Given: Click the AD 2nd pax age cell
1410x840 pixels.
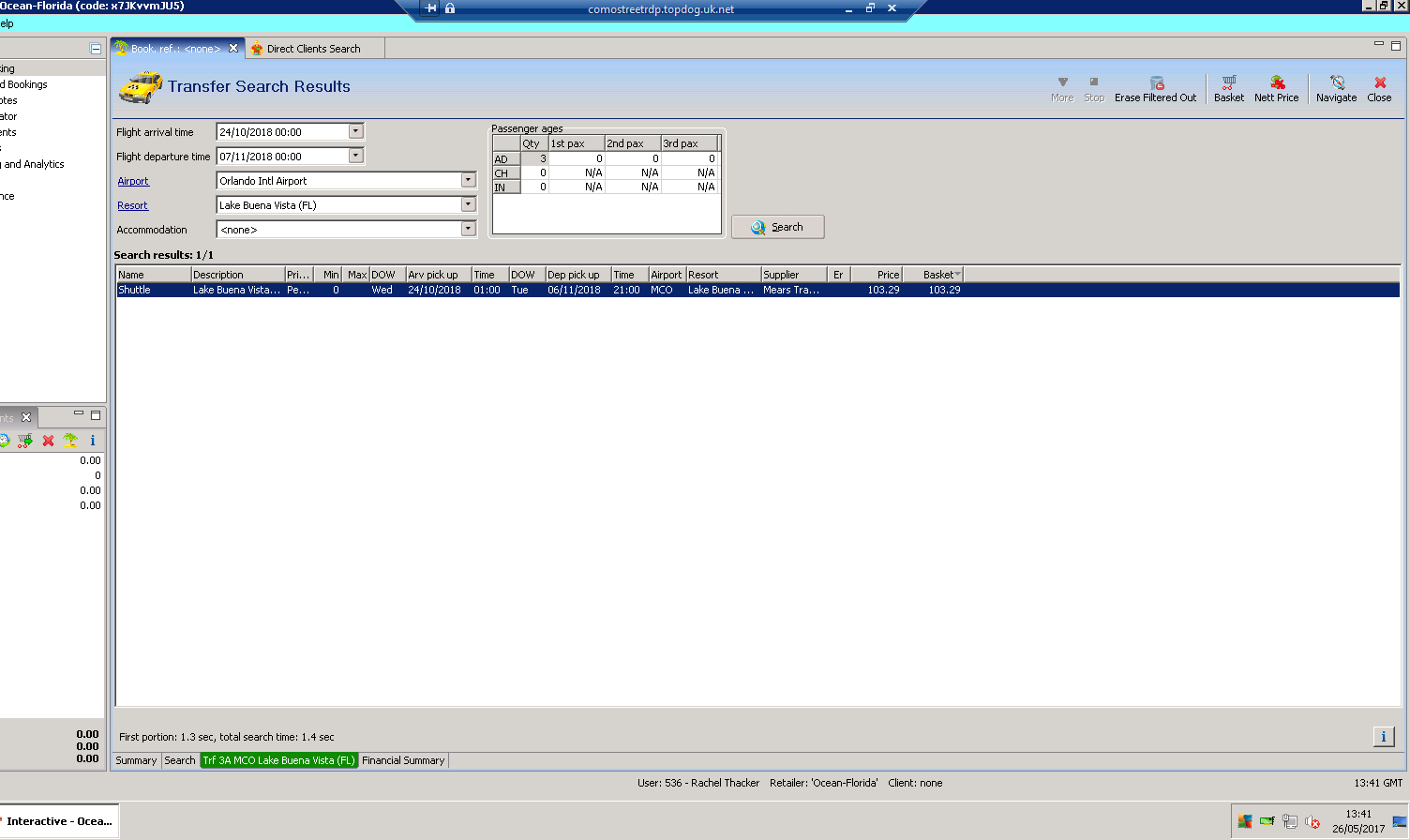Looking at the screenshot, I should click(633, 158).
